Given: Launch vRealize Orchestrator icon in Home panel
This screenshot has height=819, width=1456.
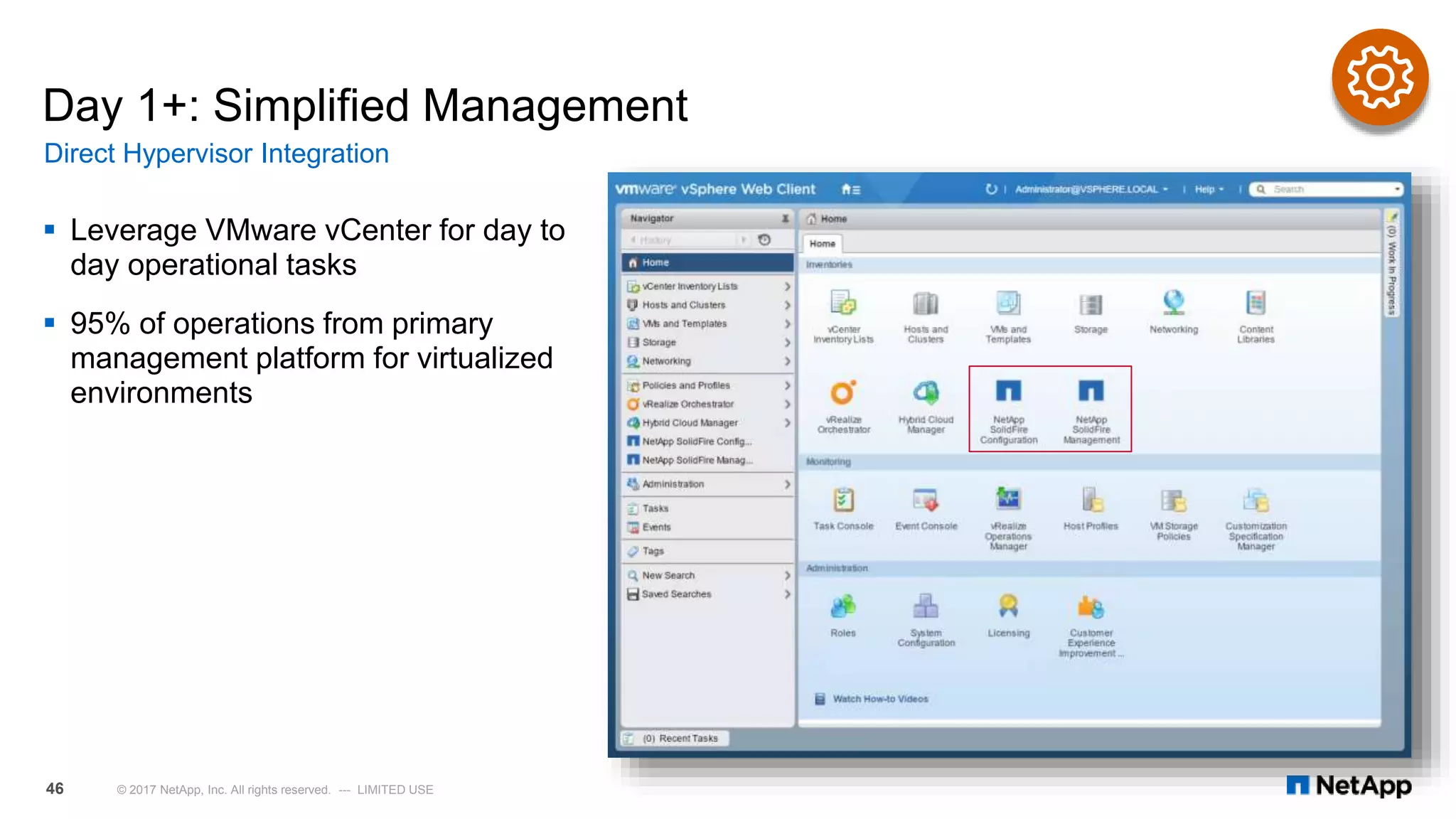Looking at the screenshot, I should pyautogui.click(x=843, y=392).
